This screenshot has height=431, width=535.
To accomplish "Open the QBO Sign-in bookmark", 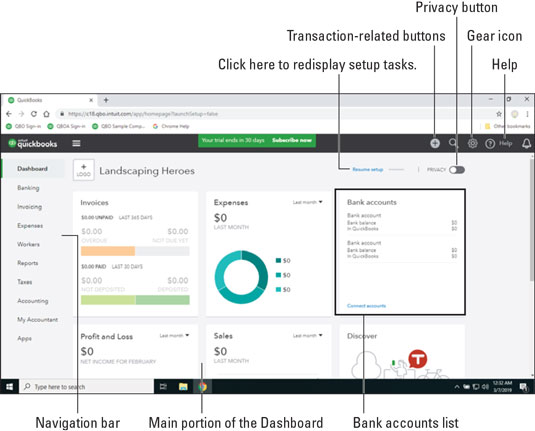I will point(24,126).
